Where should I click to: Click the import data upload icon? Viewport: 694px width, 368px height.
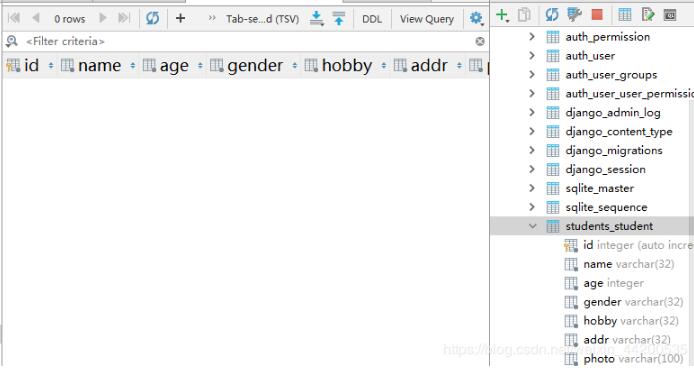[339, 18]
